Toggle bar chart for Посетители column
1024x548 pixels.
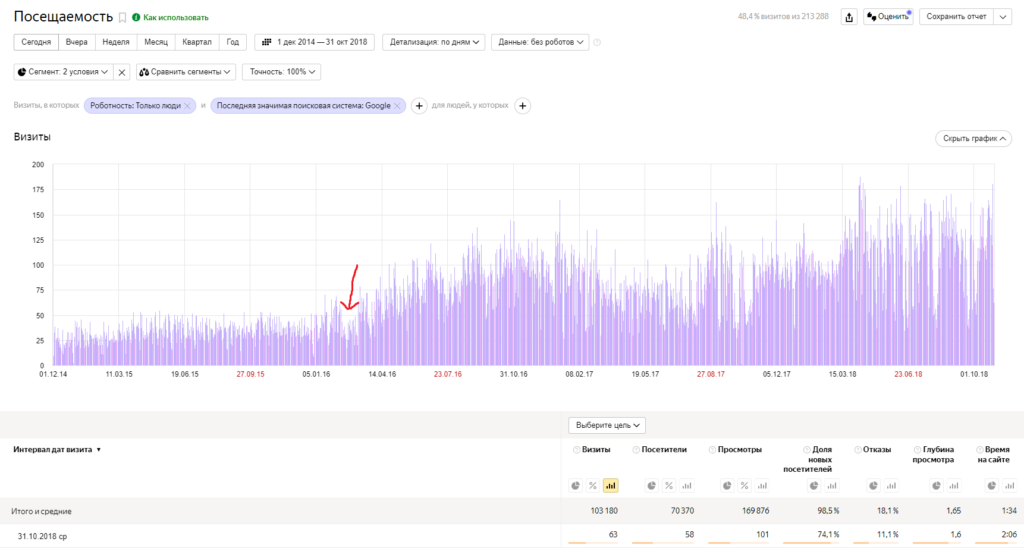(686, 485)
